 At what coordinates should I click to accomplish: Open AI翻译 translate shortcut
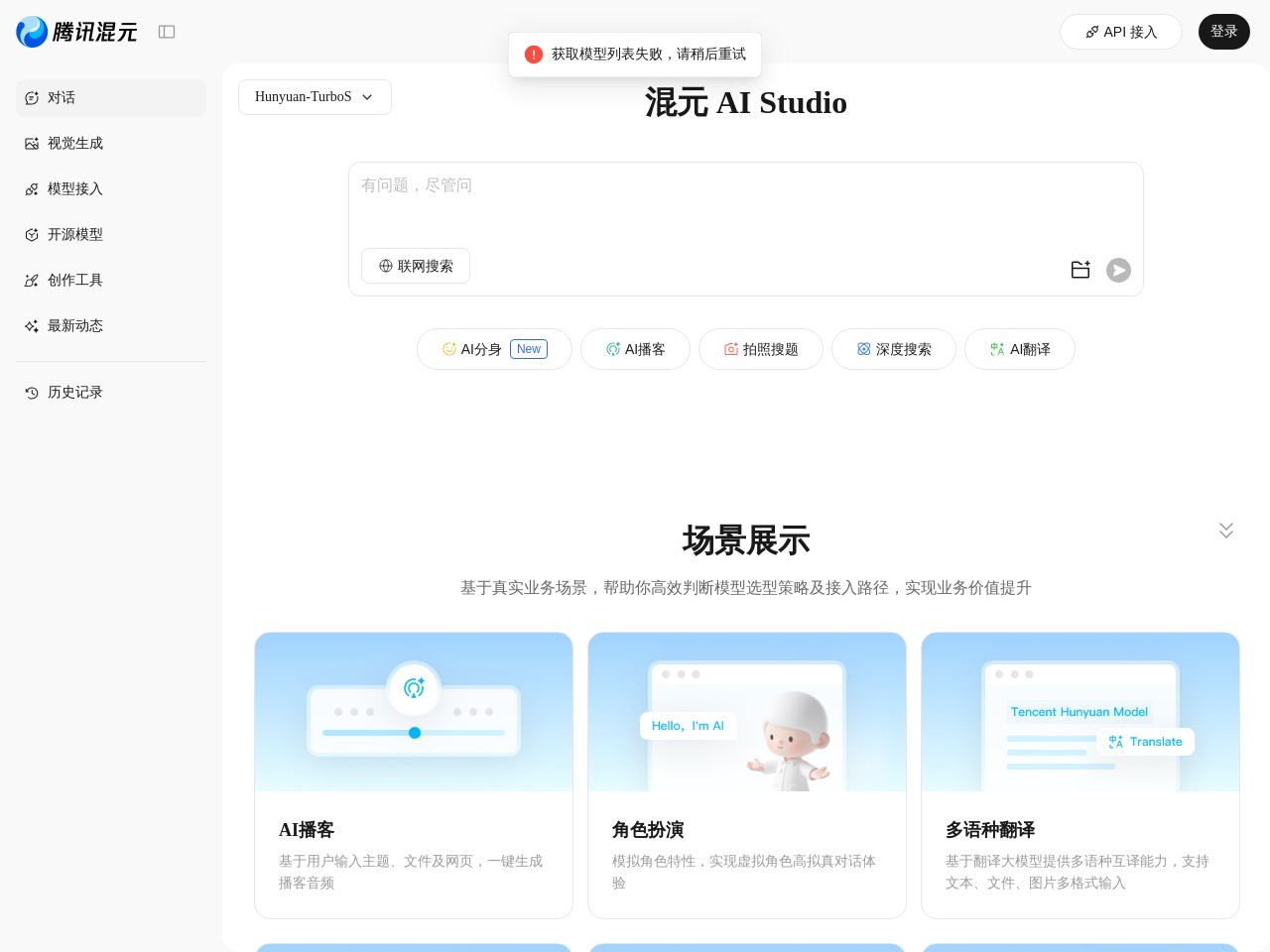(x=1019, y=349)
